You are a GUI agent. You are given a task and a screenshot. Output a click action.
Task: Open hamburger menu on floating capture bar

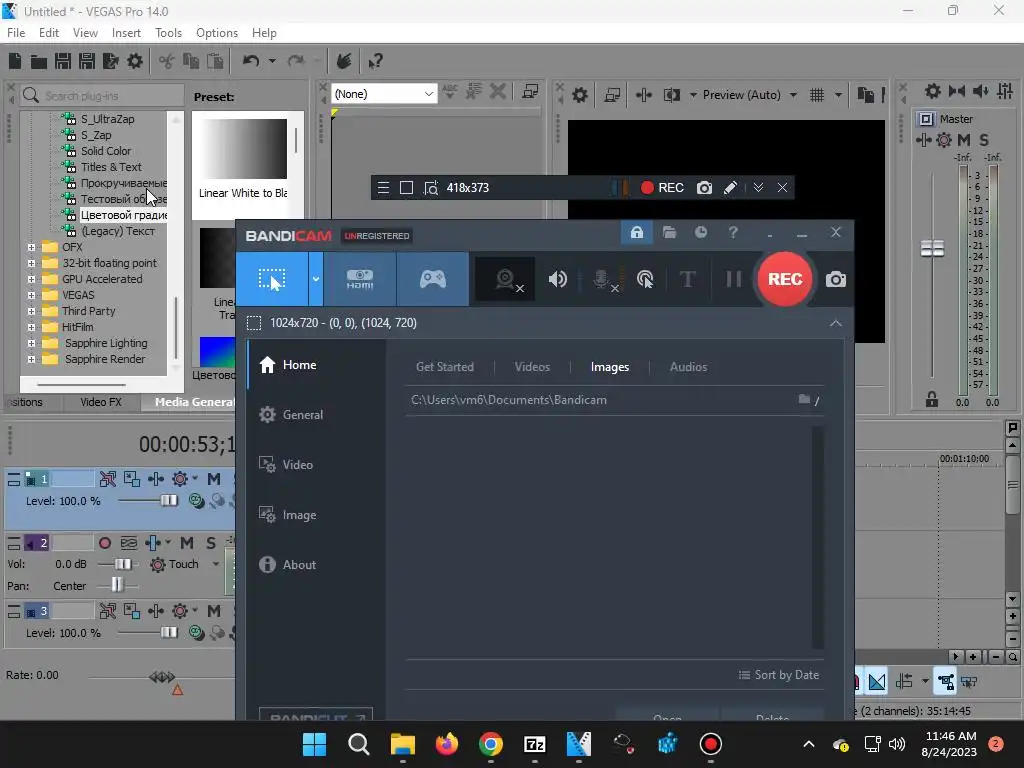tap(383, 188)
